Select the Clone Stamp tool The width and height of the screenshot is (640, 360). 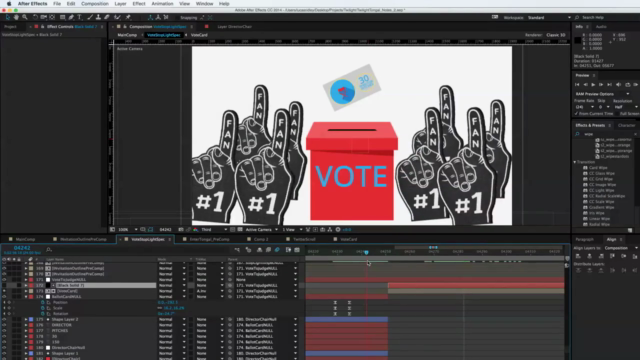point(98,17)
